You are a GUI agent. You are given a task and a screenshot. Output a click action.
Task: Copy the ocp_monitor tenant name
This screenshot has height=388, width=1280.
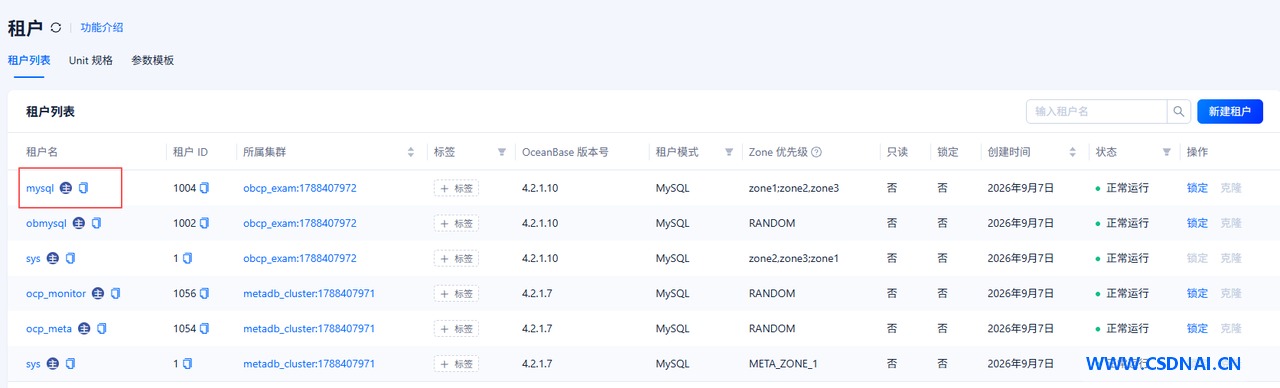pyautogui.click(x=116, y=293)
